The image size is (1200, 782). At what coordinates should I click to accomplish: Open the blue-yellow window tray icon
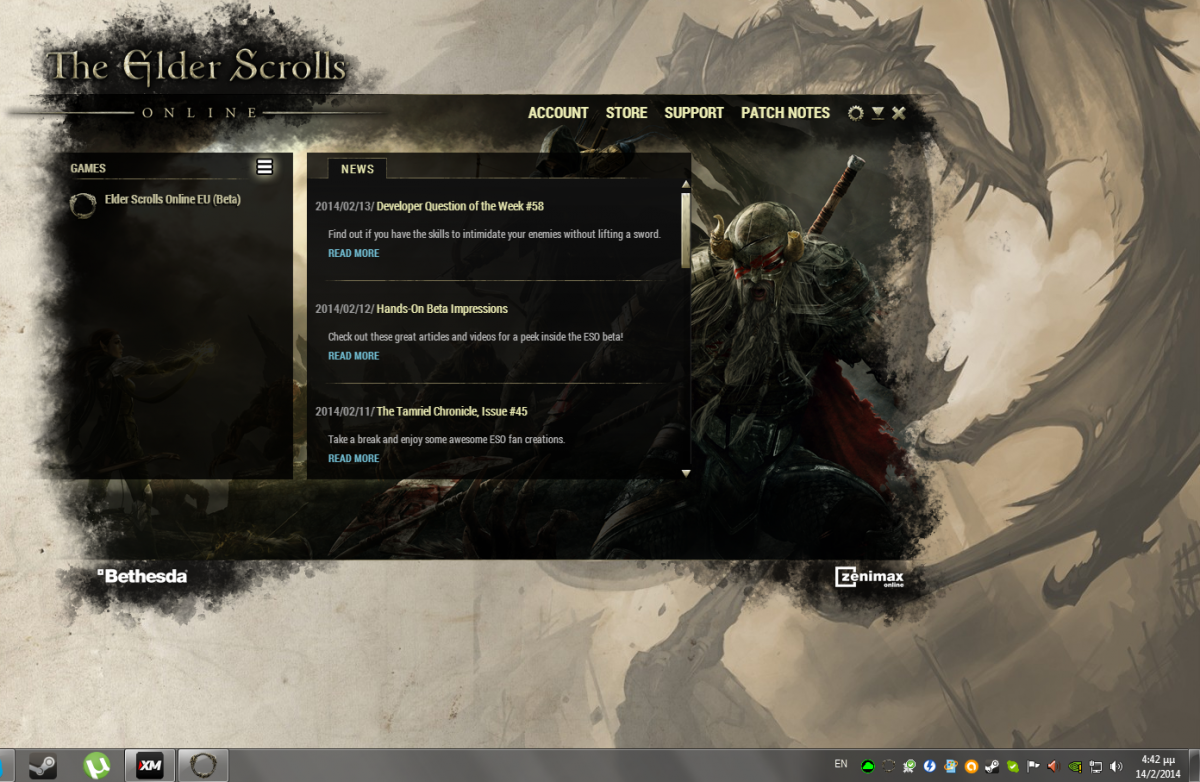click(x=950, y=767)
